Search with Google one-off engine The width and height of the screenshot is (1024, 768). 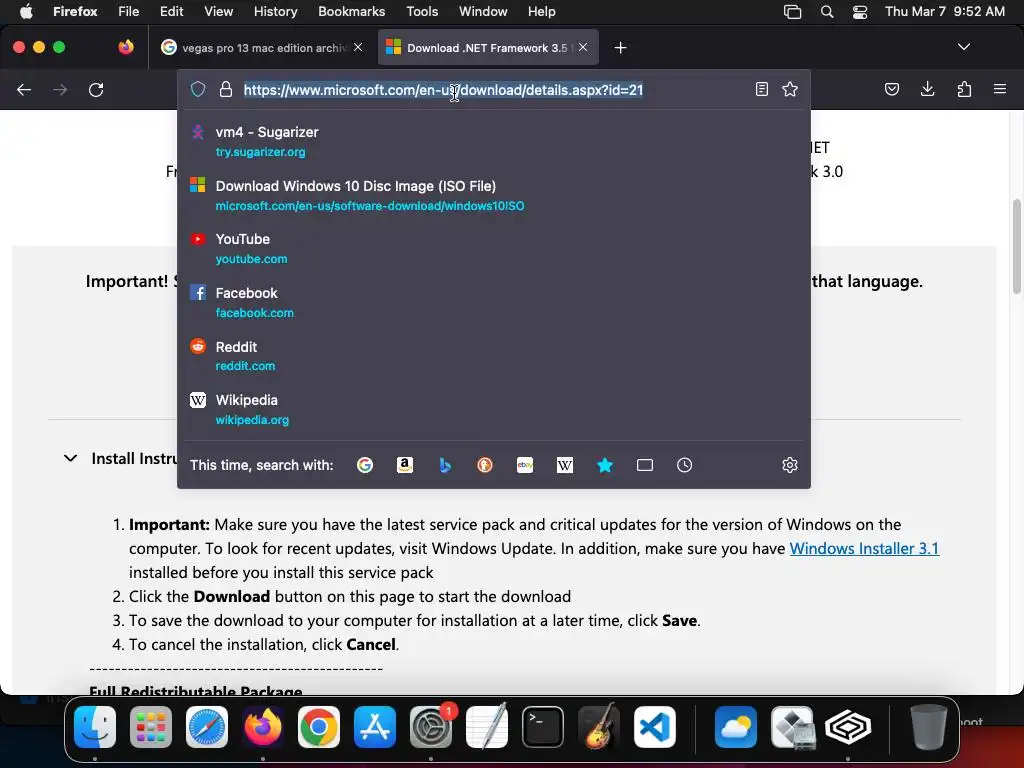tap(365, 465)
